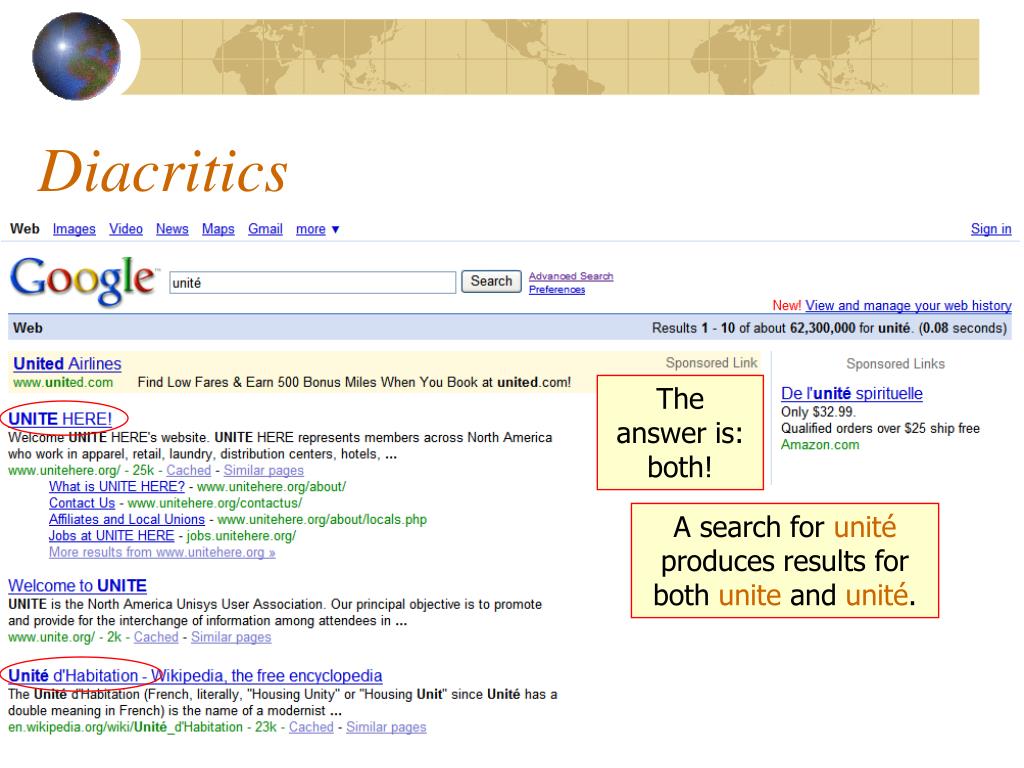
Task: Open the Video search tab
Action: pyautogui.click(x=125, y=229)
